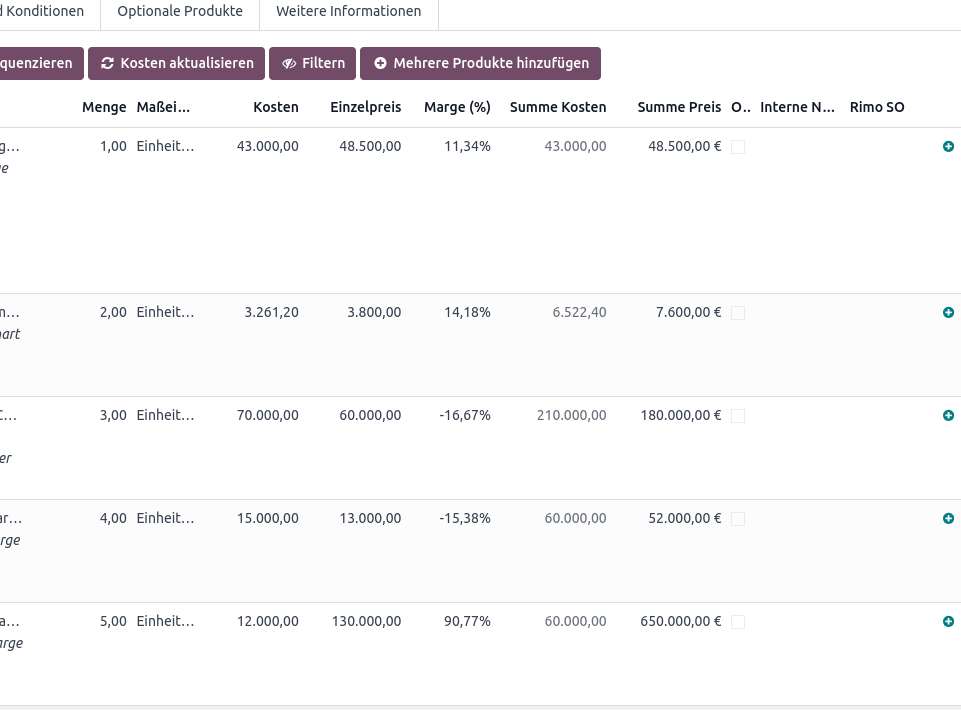Open the Weitere Informationen tab

tap(349, 11)
